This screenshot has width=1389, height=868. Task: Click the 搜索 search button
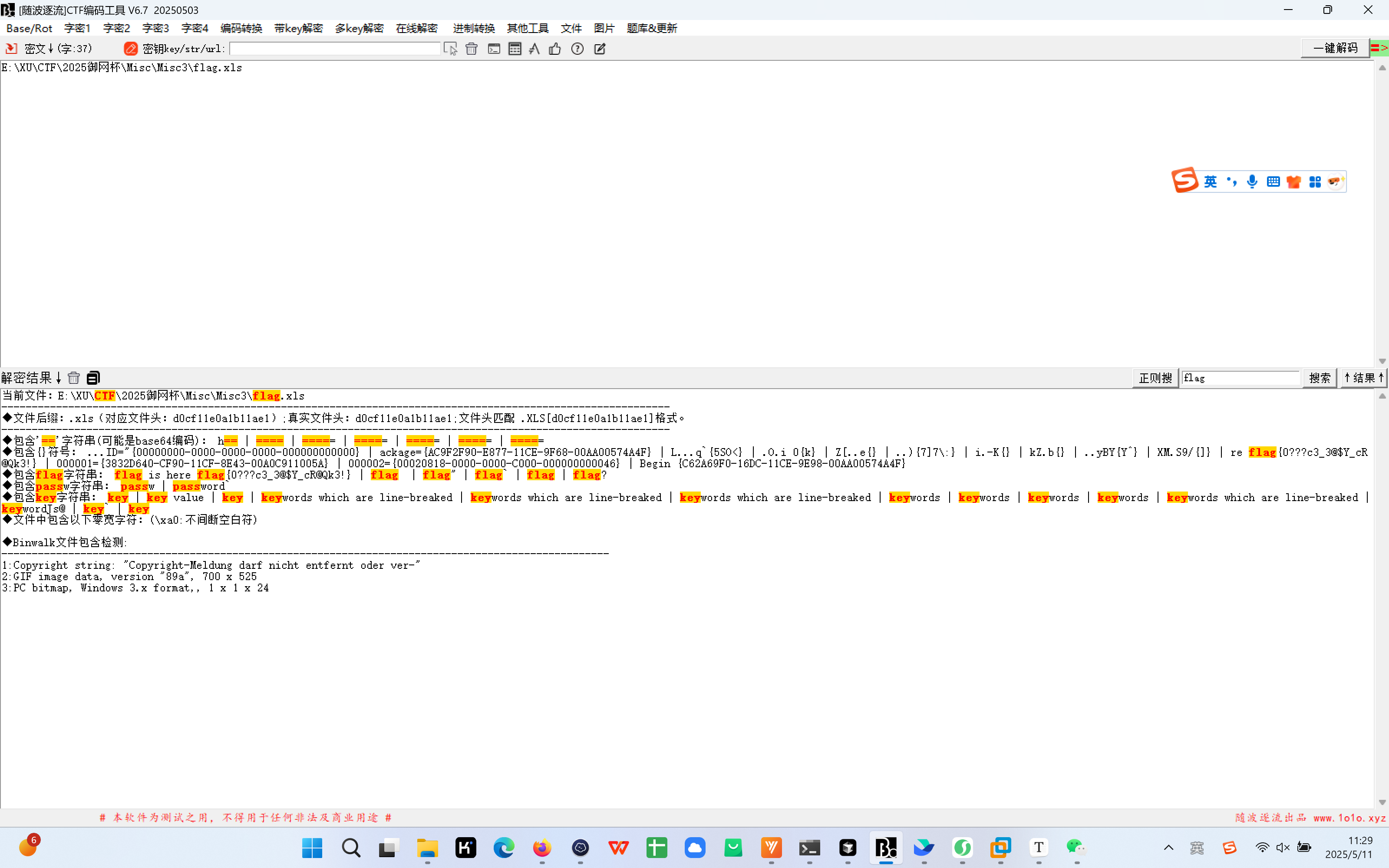coord(1320,378)
